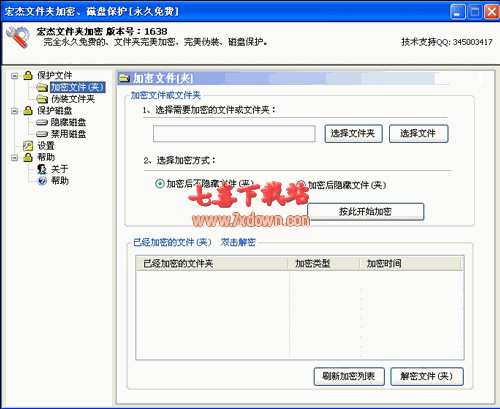Click the 解密文件(夹) button
This screenshot has width=500, height=409.
(x=427, y=376)
